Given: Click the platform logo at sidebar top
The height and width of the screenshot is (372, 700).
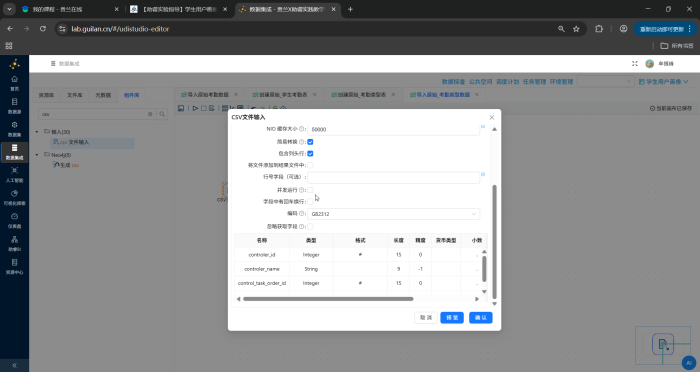Looking at the screenshot, I should (14, 64).
